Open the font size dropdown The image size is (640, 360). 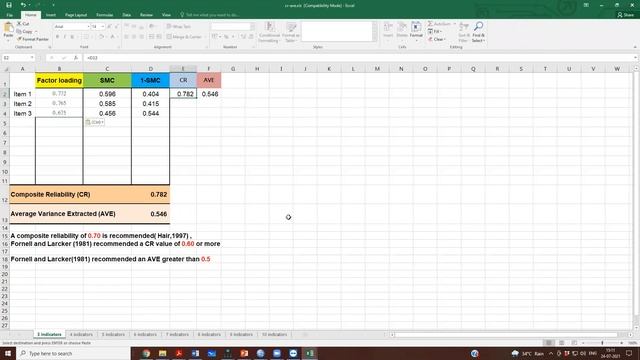pos(102,27)
